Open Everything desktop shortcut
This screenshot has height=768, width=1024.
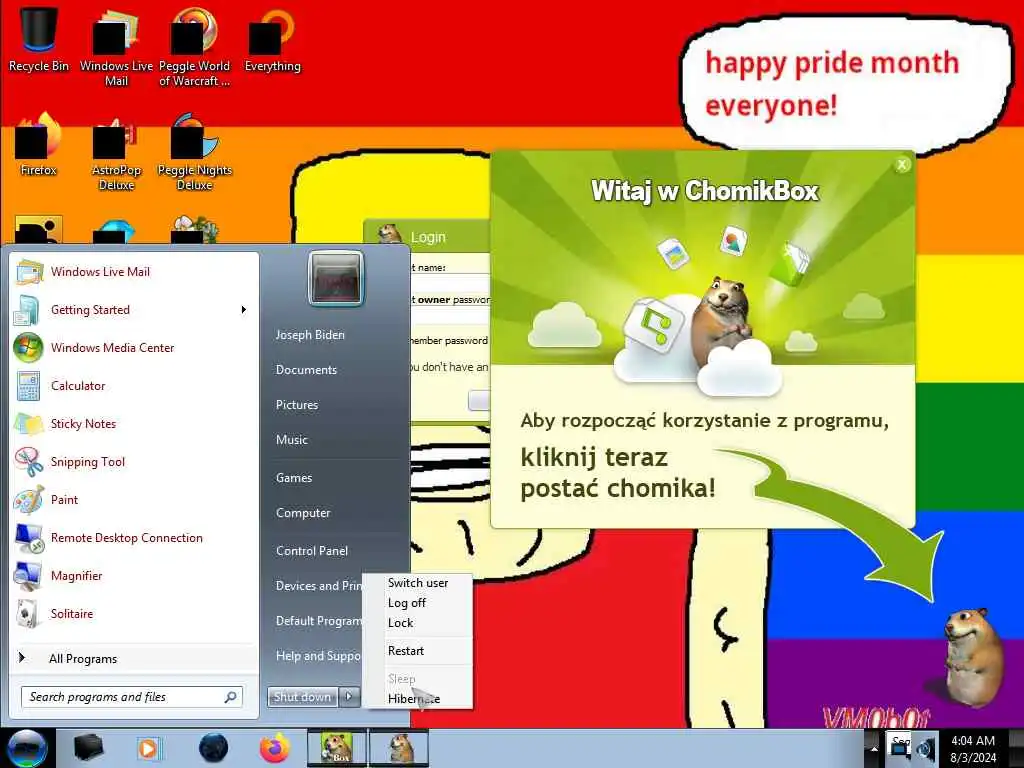tap(272, 39)
